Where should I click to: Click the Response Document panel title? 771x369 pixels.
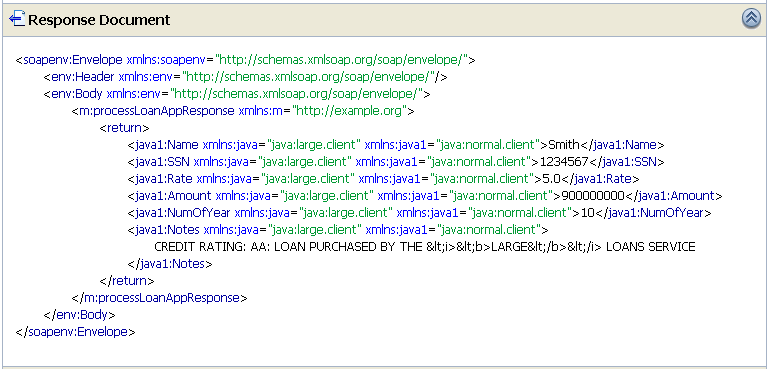[99, 20]
